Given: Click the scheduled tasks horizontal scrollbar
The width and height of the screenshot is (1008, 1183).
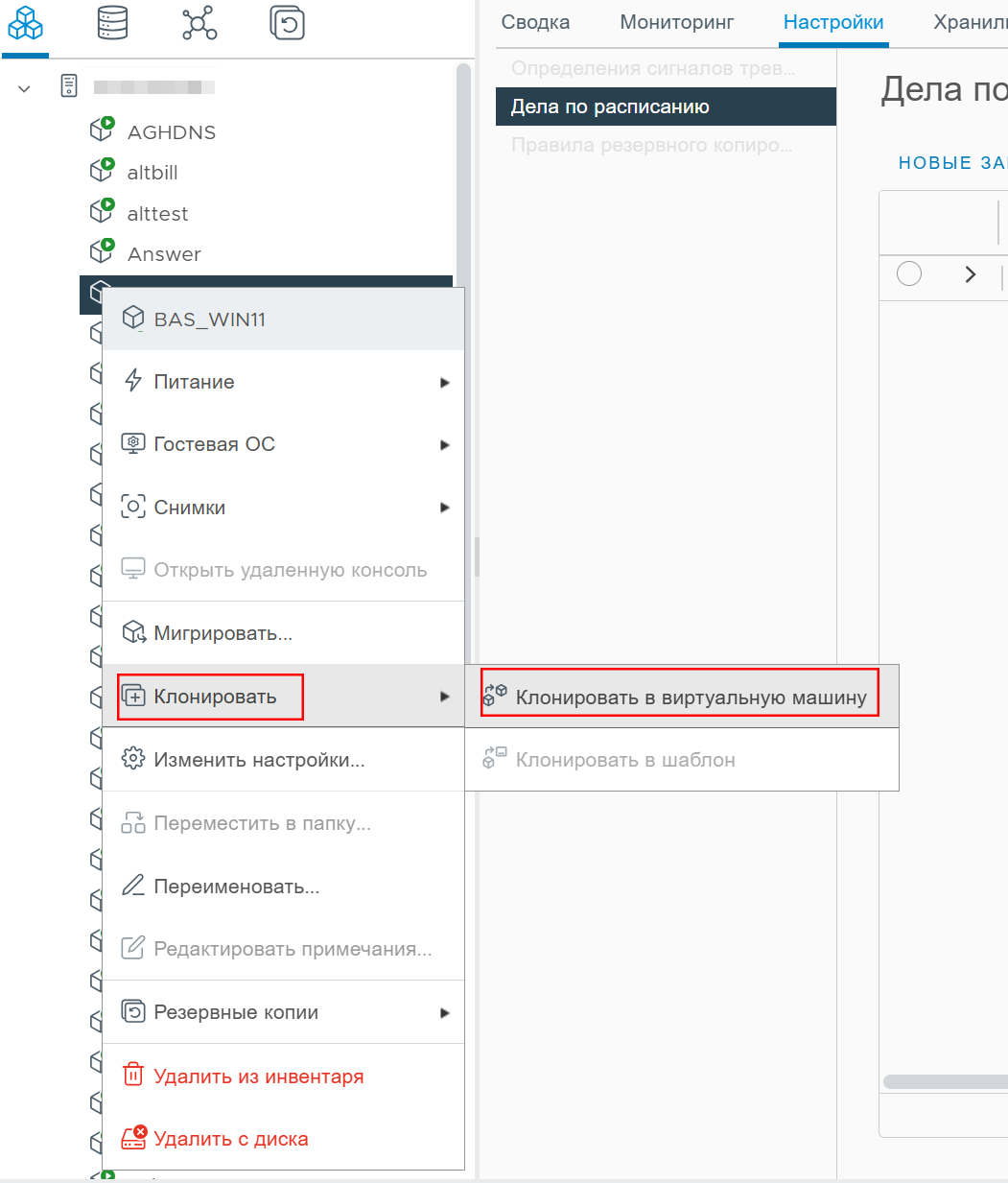Looking at the screenshot, I should click(x=945, y=1081).
